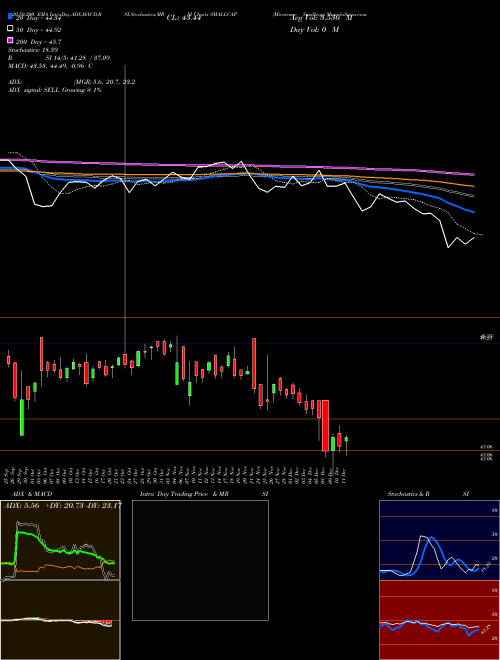This screenshot has width=500, height=660.
Task: Click the MACD values line
Action: coord(51,66)
